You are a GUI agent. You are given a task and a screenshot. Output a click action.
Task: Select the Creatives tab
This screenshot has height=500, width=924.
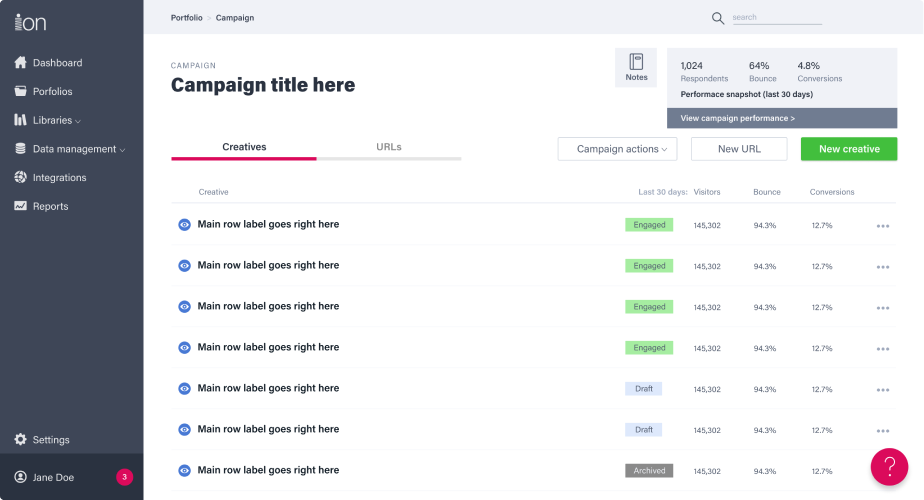point(244,147)
